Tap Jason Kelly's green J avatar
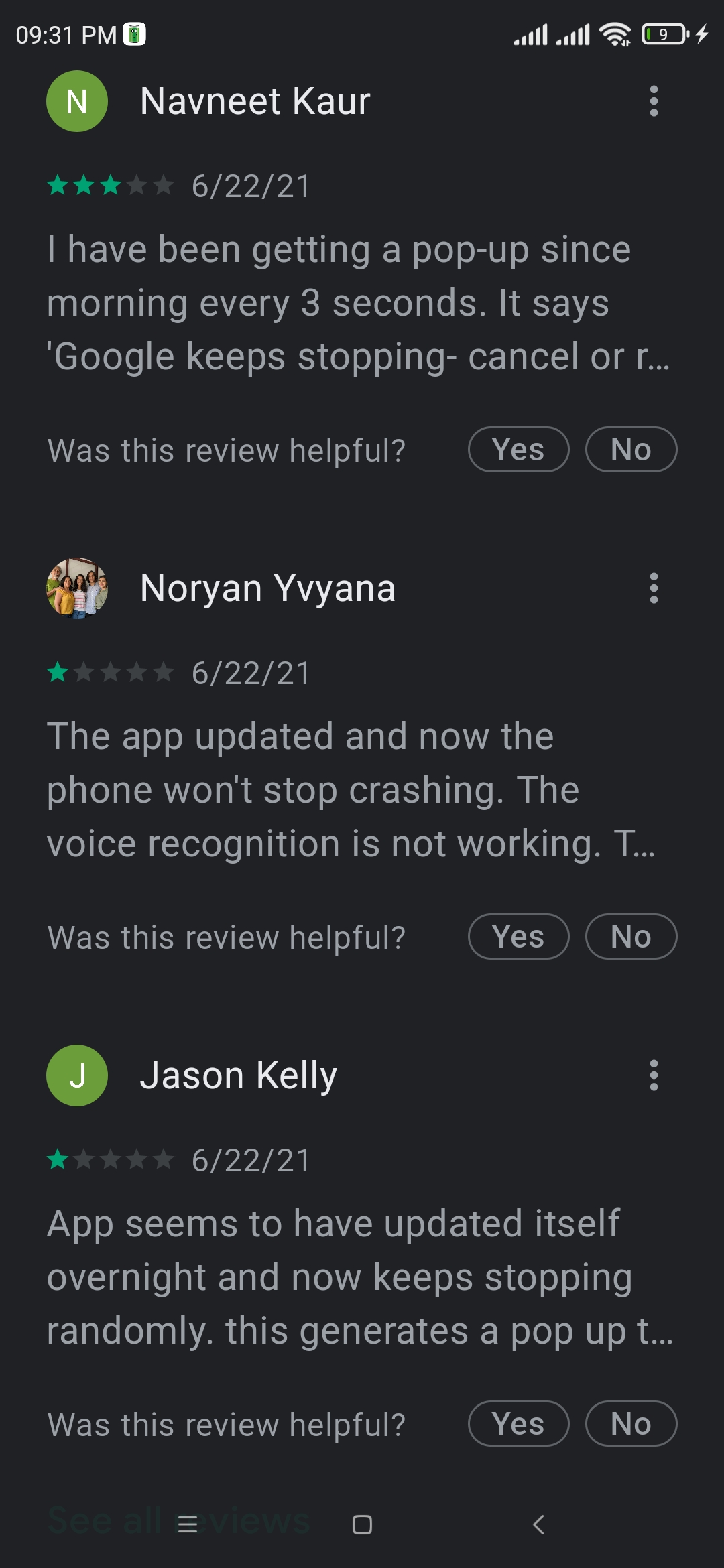 (77, 1075)
